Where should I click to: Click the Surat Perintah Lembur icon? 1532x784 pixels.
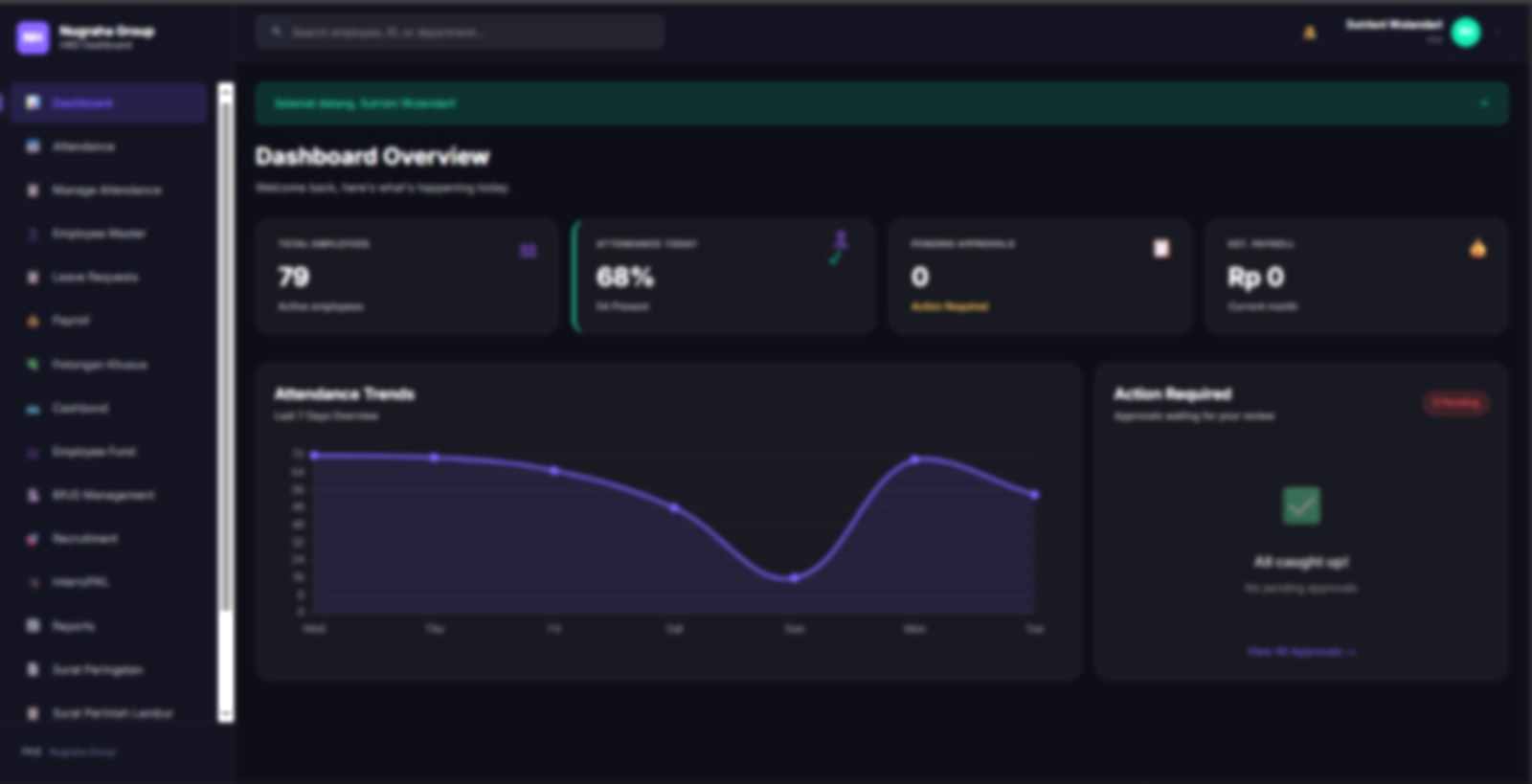33,713
